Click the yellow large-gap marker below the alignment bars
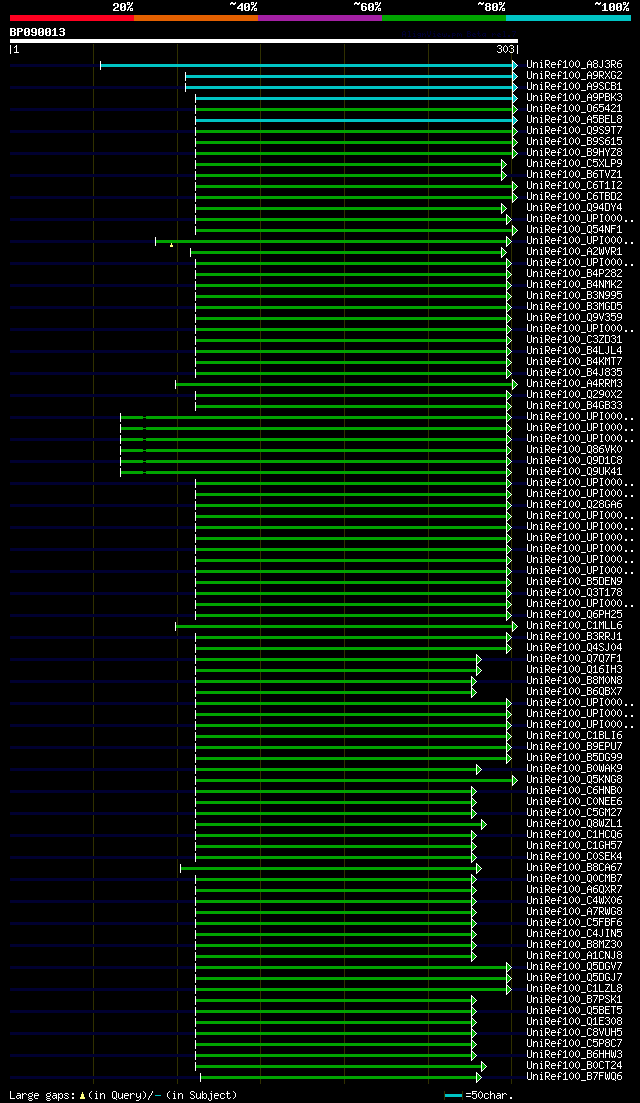The image size is (640, 1103). 172,245
